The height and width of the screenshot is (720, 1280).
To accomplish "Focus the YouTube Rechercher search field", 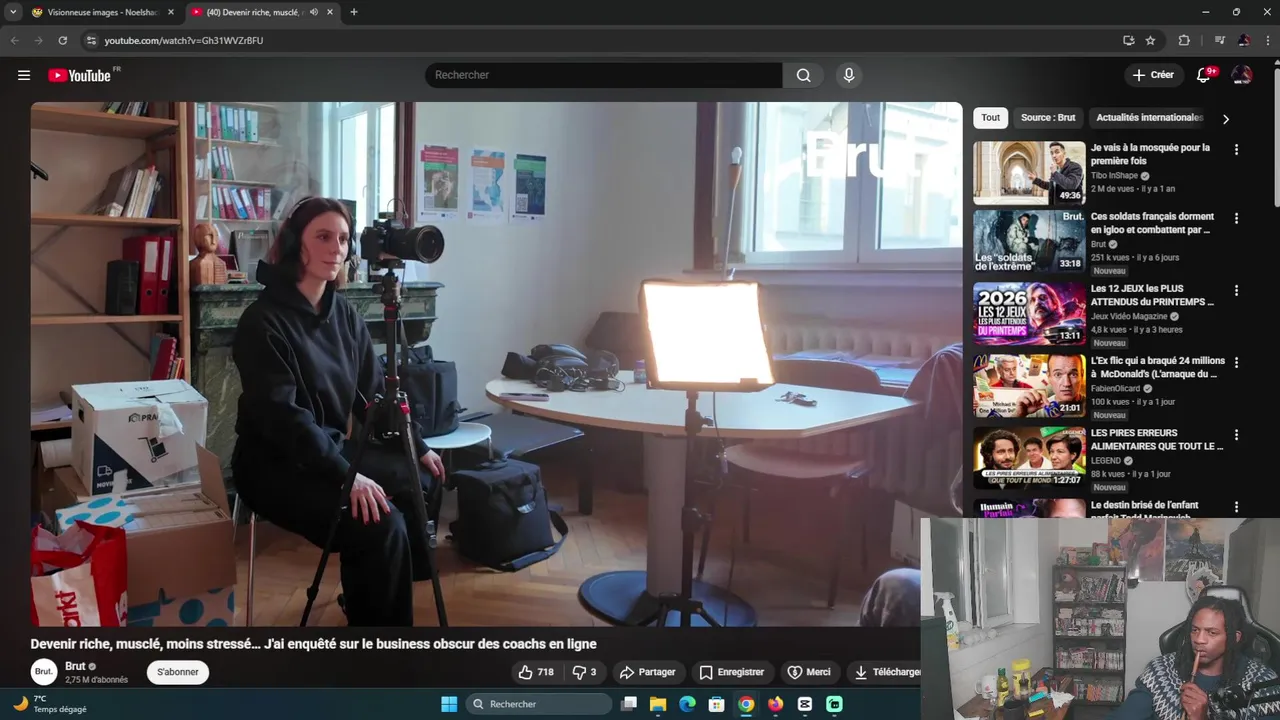I will pos(604,75).
